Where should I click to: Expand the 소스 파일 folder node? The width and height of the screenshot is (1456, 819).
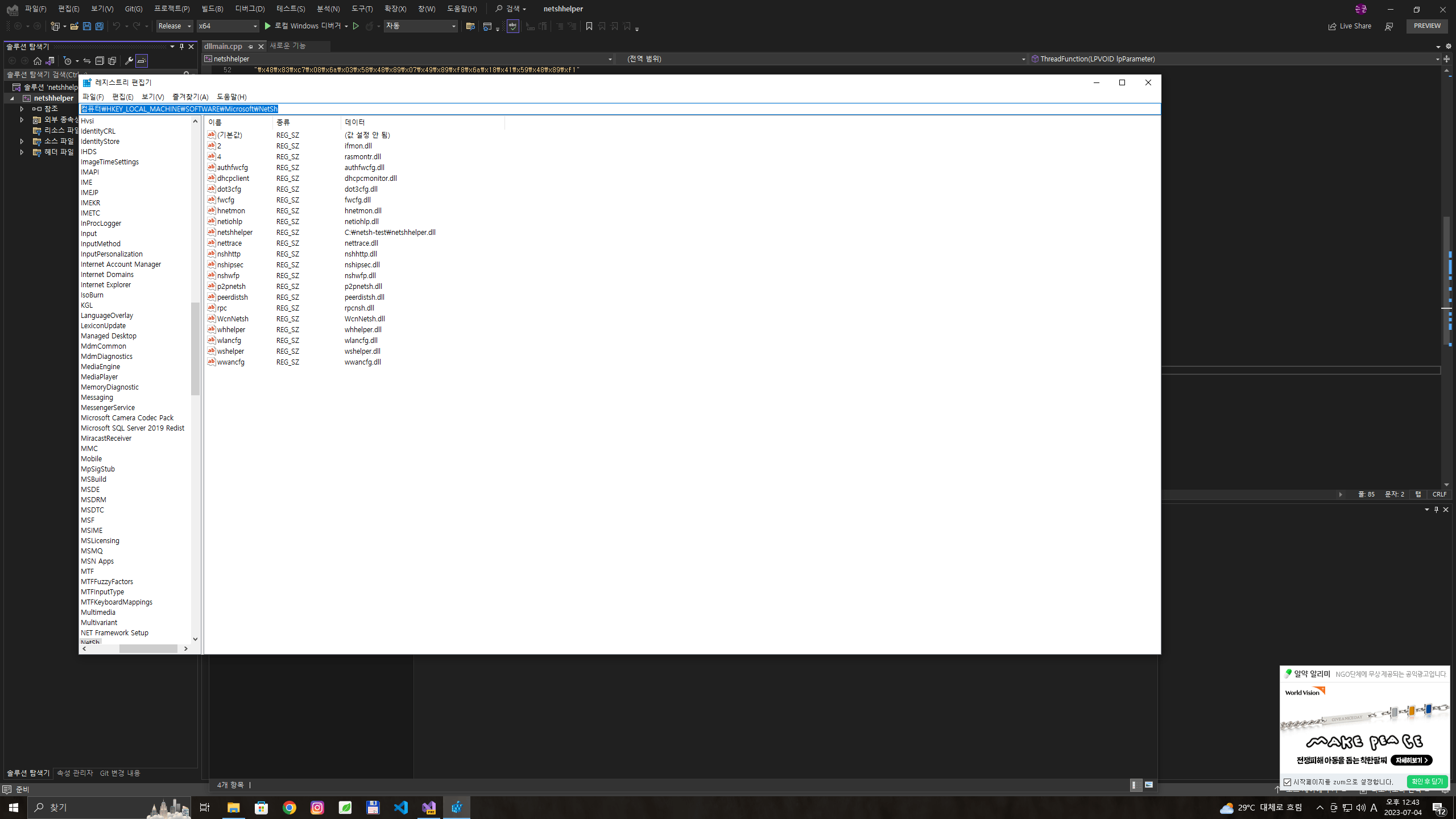tap(22, 141)
